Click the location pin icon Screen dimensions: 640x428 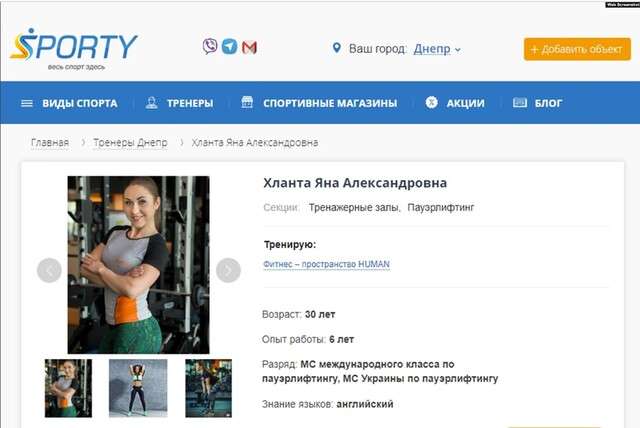tap(336, 48)
